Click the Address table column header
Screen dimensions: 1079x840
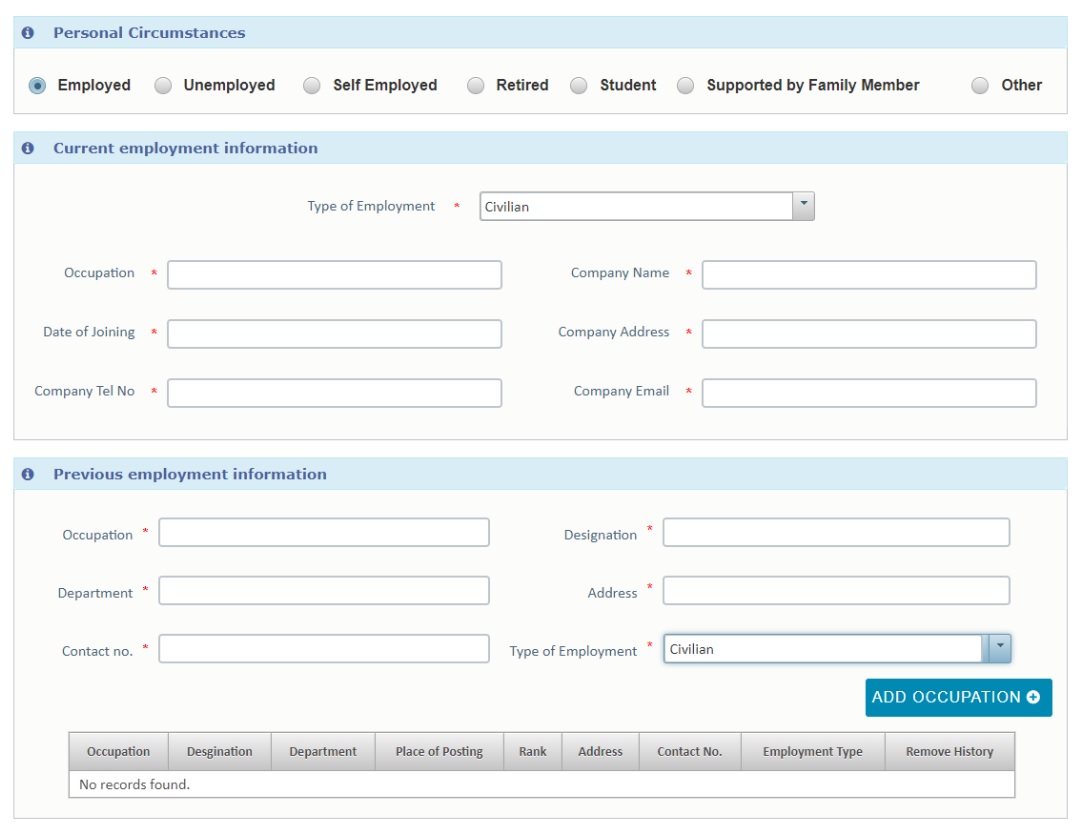pos(600,752)
